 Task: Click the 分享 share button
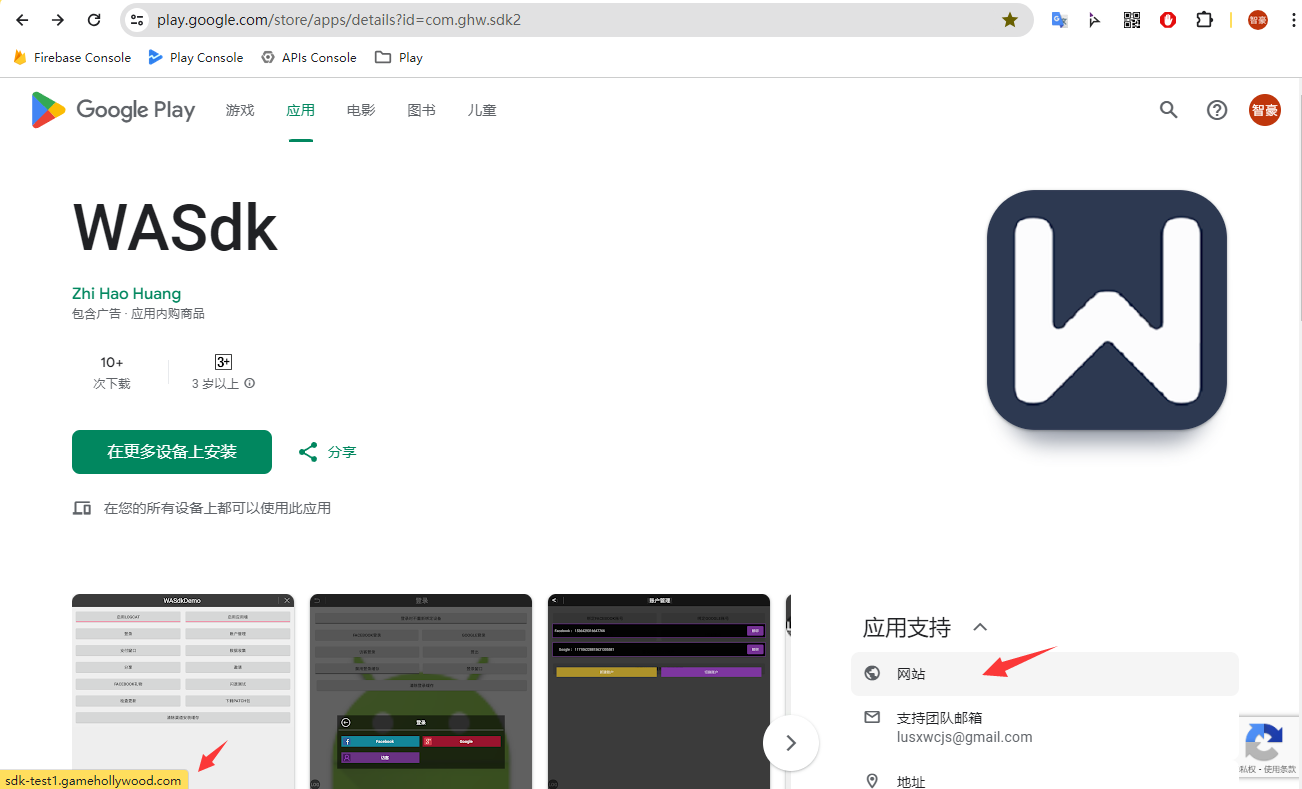[x=327, y=452]
